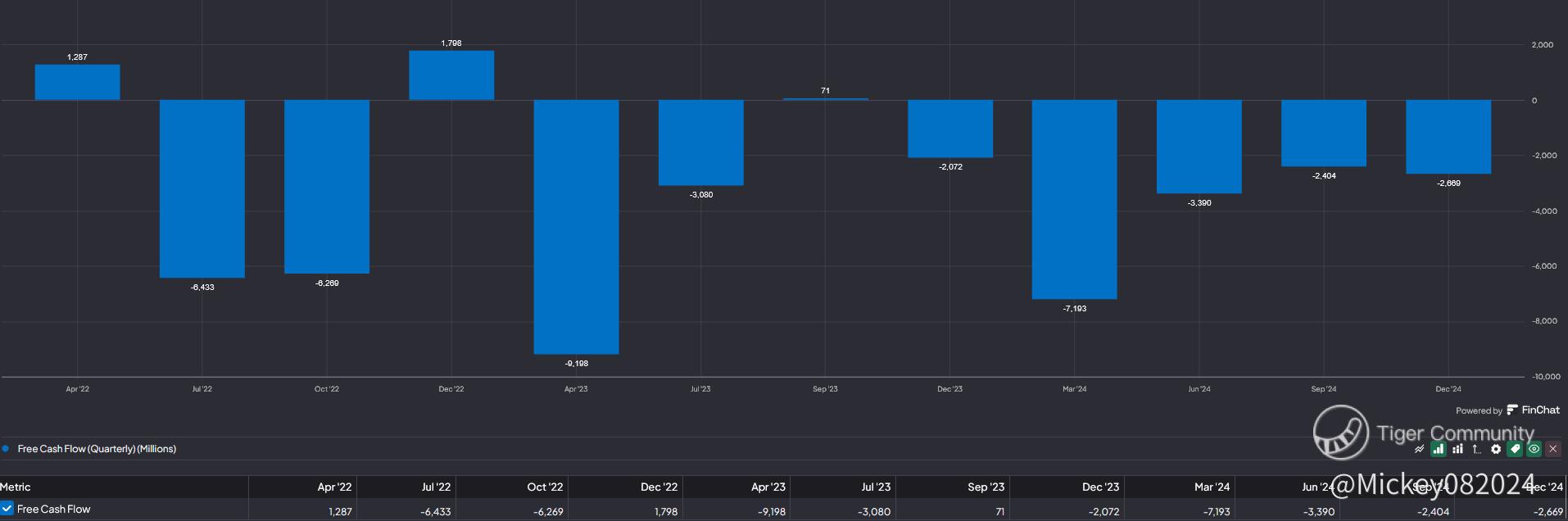Toggle data labels with tag icon
Image resolution: width=1568 pixels, height=521 pixels.
[x=1515, y=449]
